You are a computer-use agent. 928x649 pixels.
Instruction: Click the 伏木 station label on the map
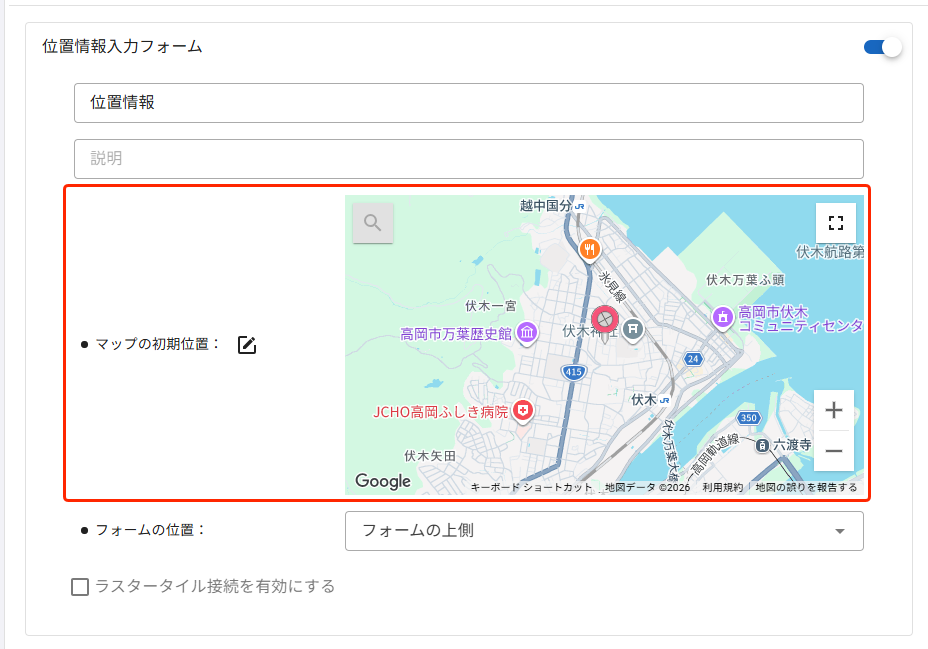(644, 400)
